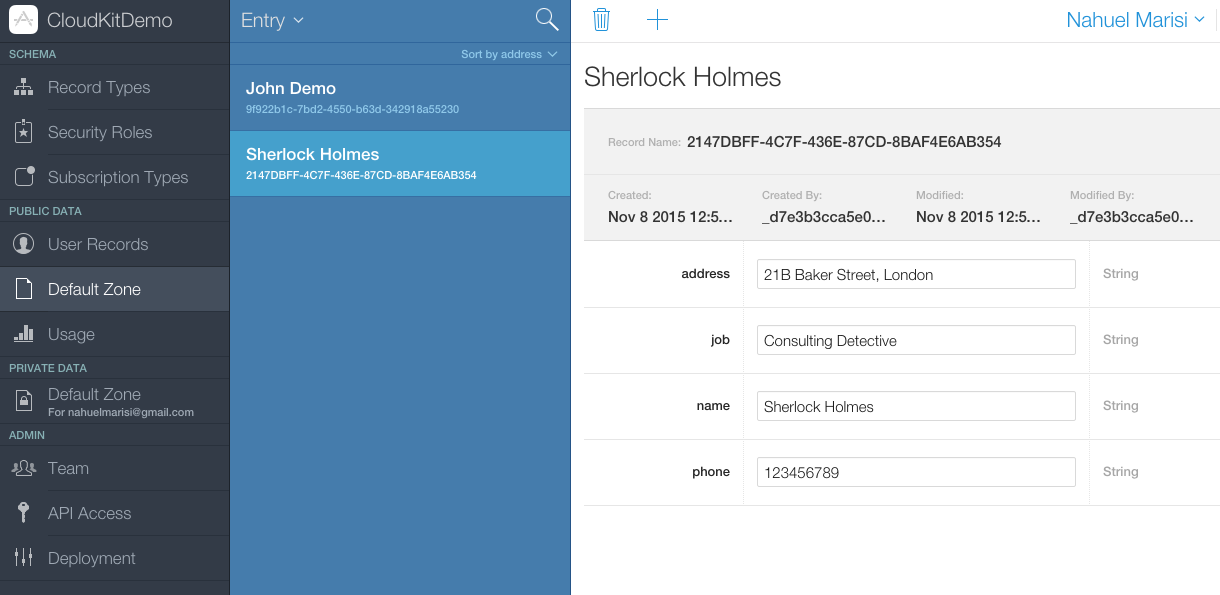Click the Record Types hierarchy icon

24,87
